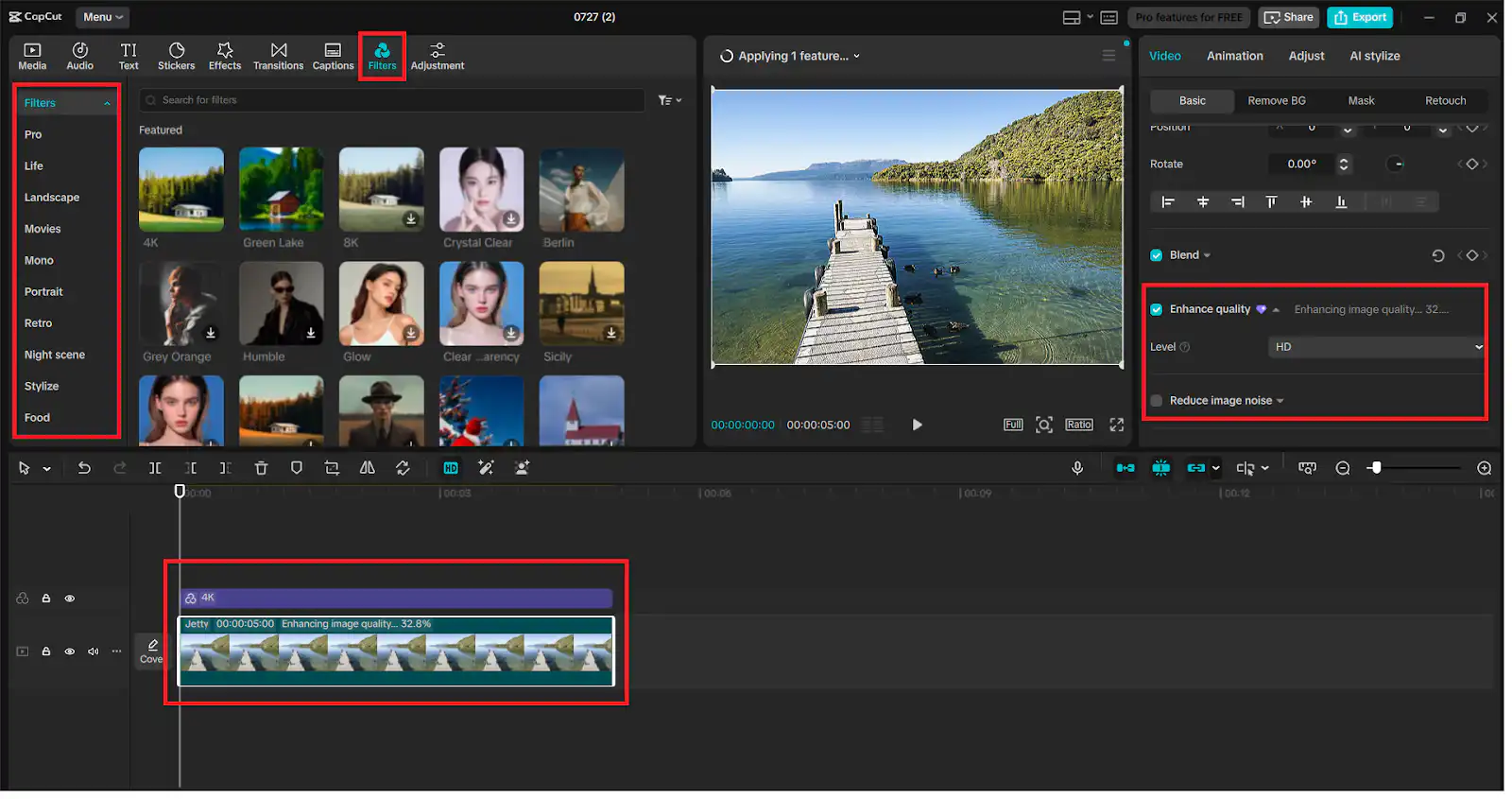Open the Level HD dropdown
The image size is (1512, 799).
(x=1377, y=347)
